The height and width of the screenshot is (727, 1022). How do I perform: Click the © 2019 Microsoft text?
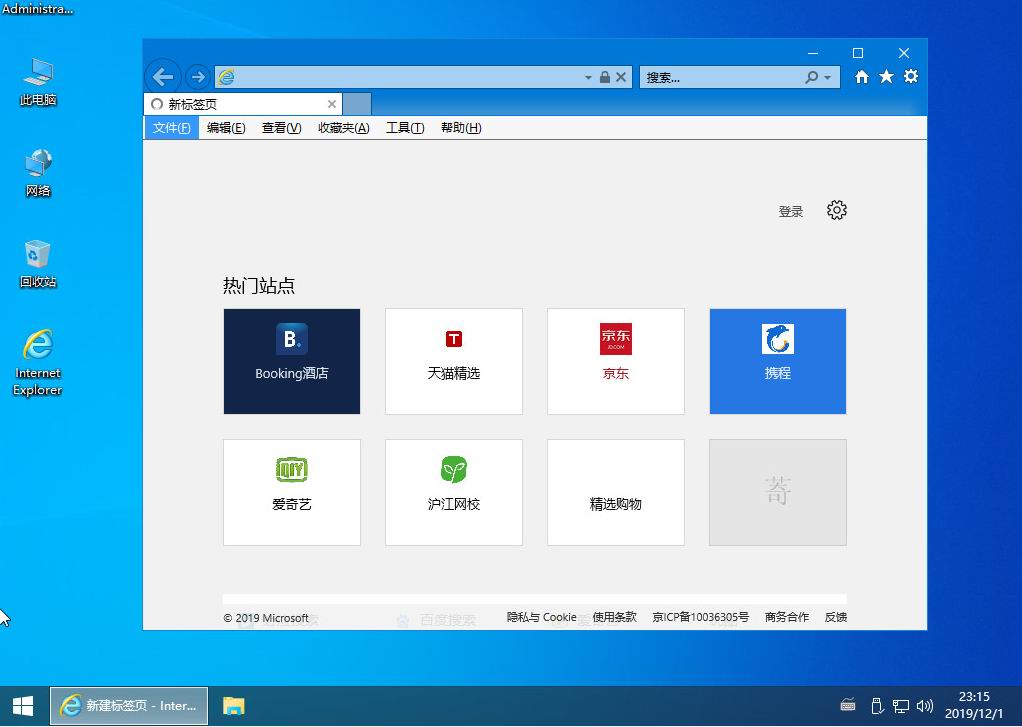[x=266, y=617]
